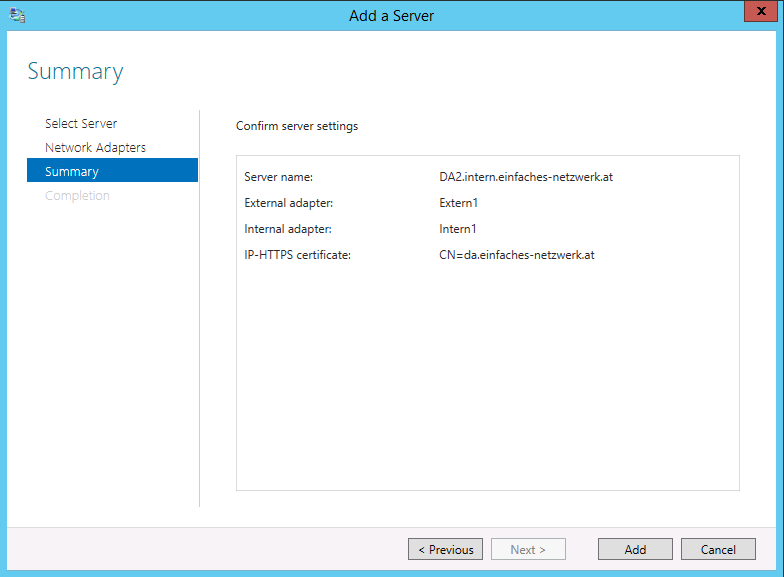
Task: Click the wizard icon in title bar
Action: click(x=18, y=15)
